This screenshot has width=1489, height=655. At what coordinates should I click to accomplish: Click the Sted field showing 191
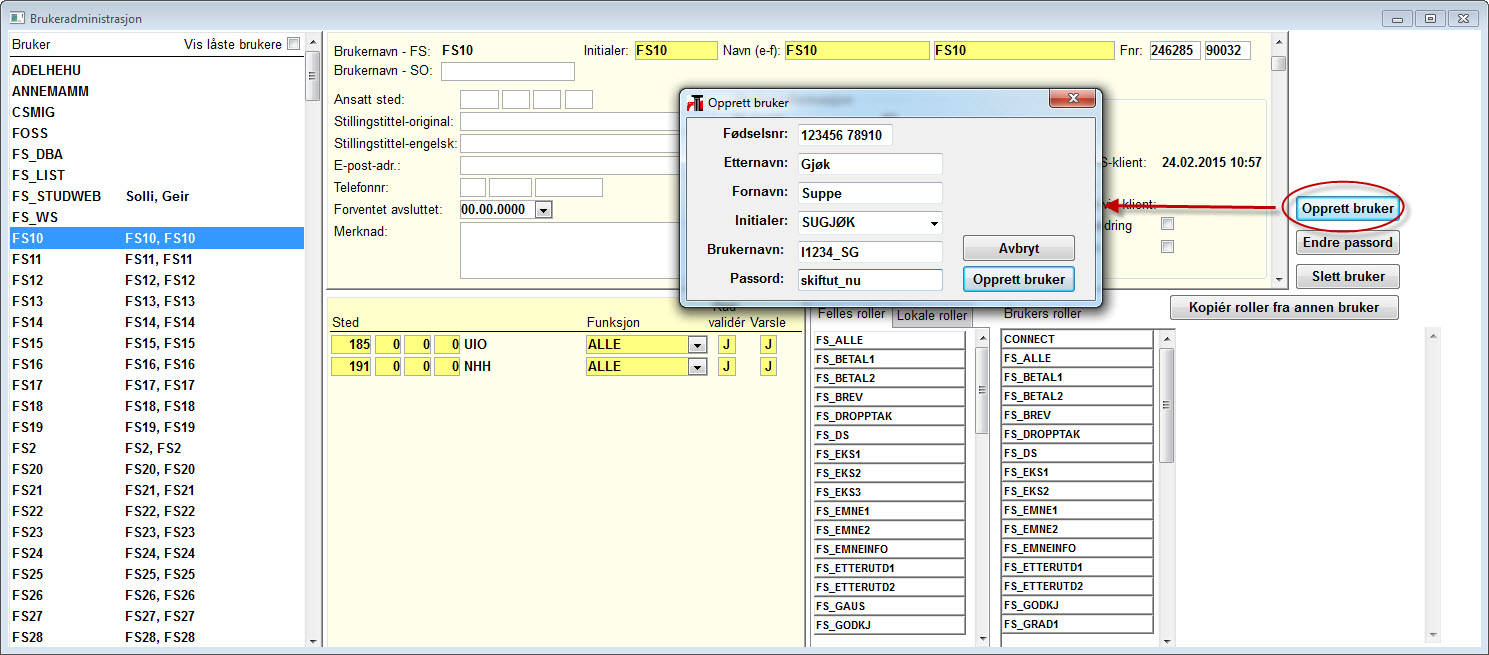352,366
